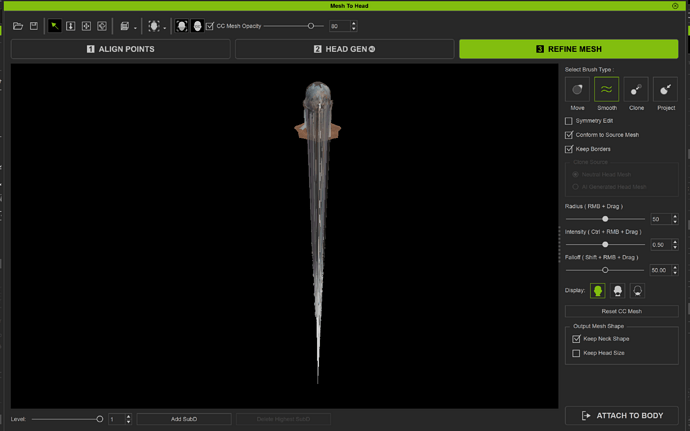The width and height of the screenshot is (690, 431).
Task: Click the Level slider handle
Action: [x=99, y=419]
